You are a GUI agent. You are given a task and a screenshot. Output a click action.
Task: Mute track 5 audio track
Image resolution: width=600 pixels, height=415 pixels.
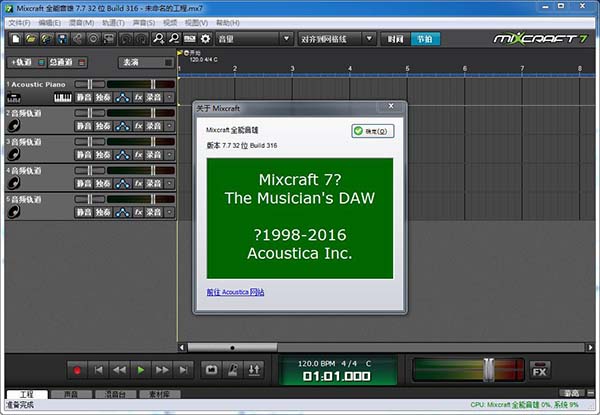(x=84, y=212)
